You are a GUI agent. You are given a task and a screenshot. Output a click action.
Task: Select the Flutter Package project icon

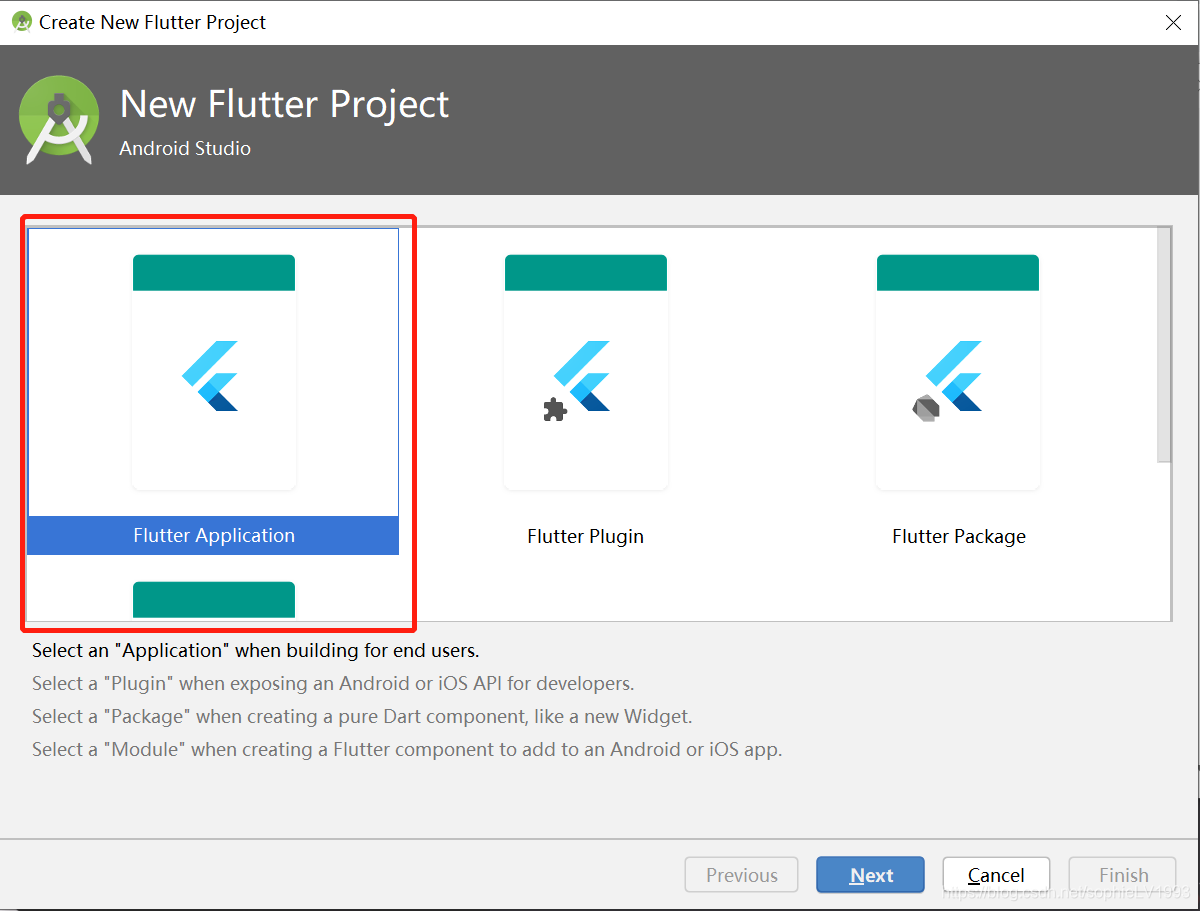(958, 372)
